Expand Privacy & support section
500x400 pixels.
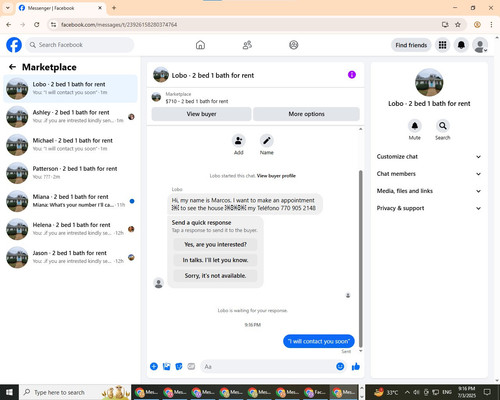pos(429,208)
